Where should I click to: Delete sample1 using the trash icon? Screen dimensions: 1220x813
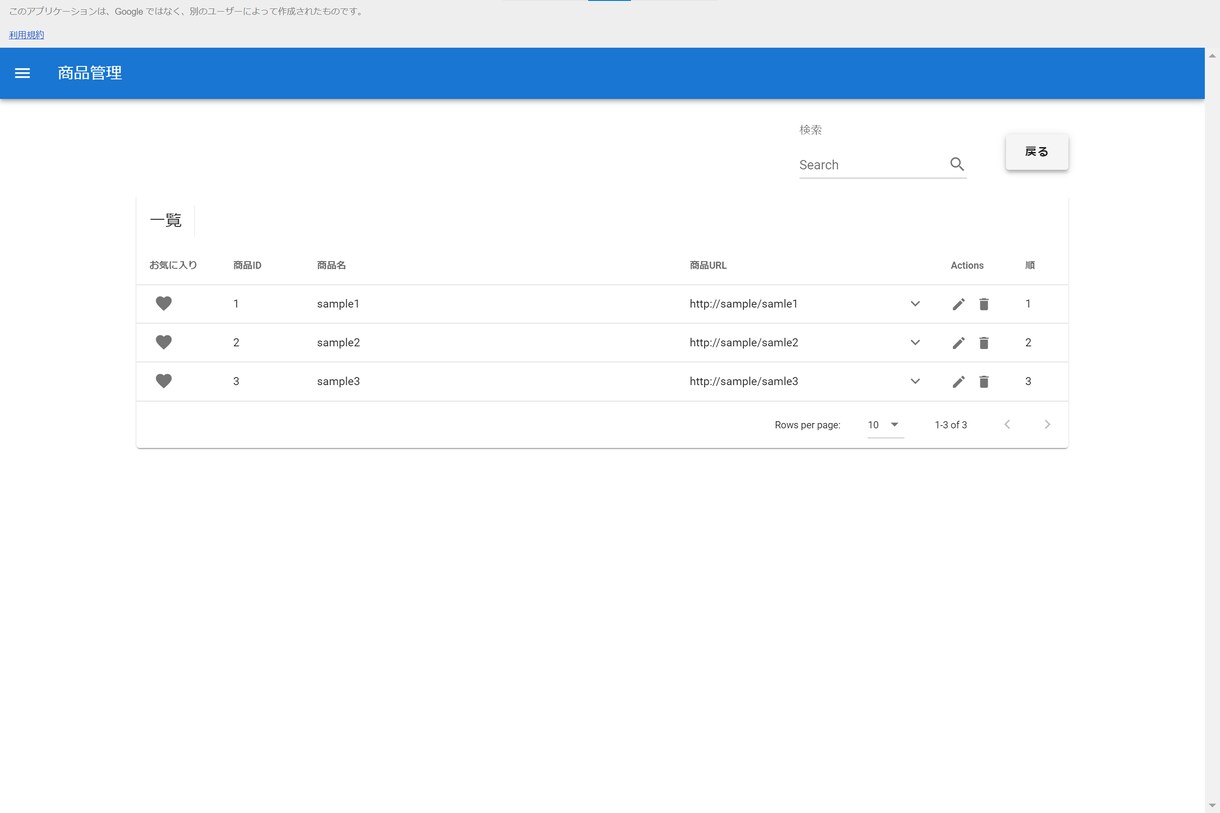pos(984,304)
